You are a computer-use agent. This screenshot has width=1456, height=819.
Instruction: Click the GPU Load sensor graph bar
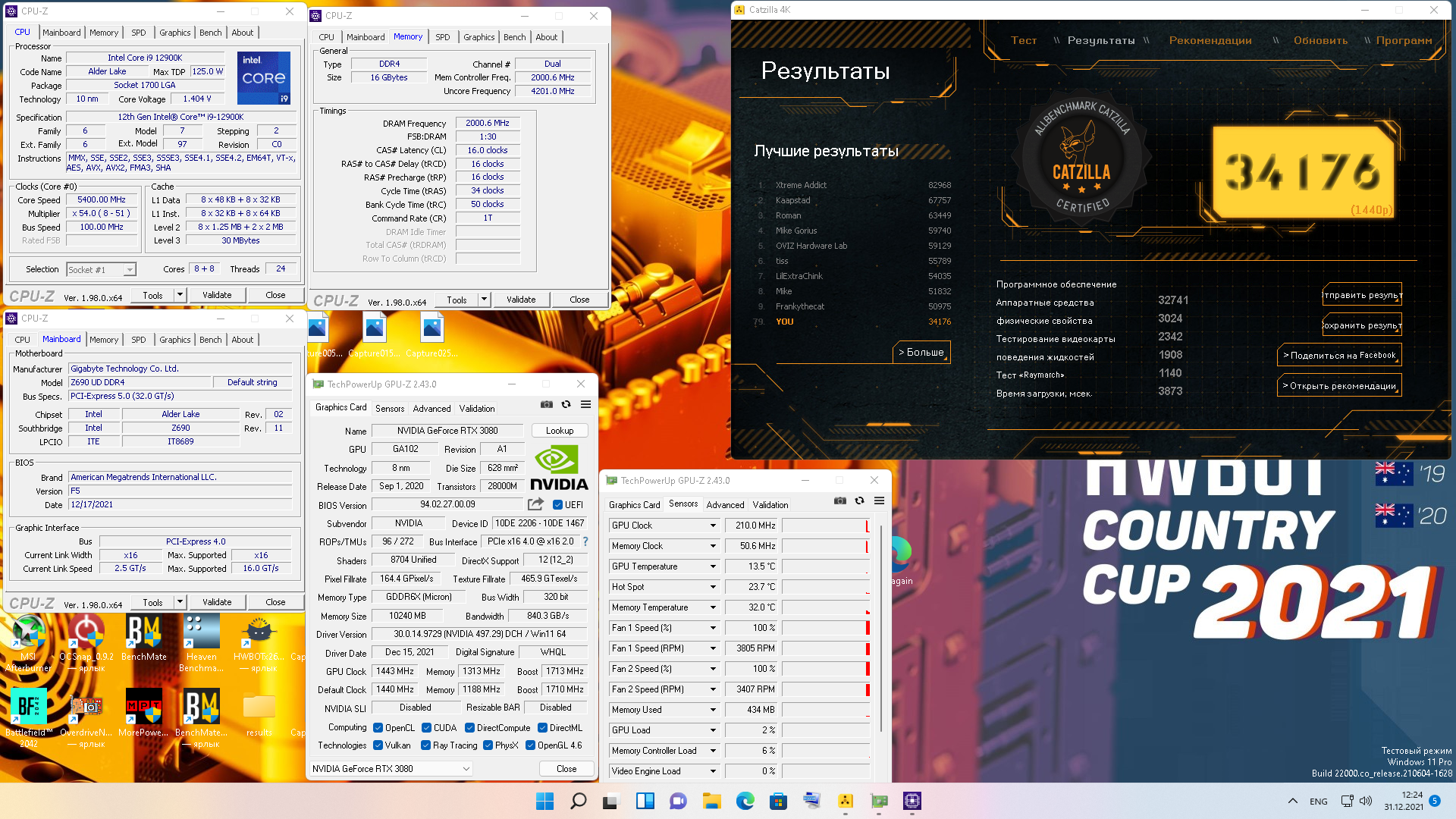(825, 730)
